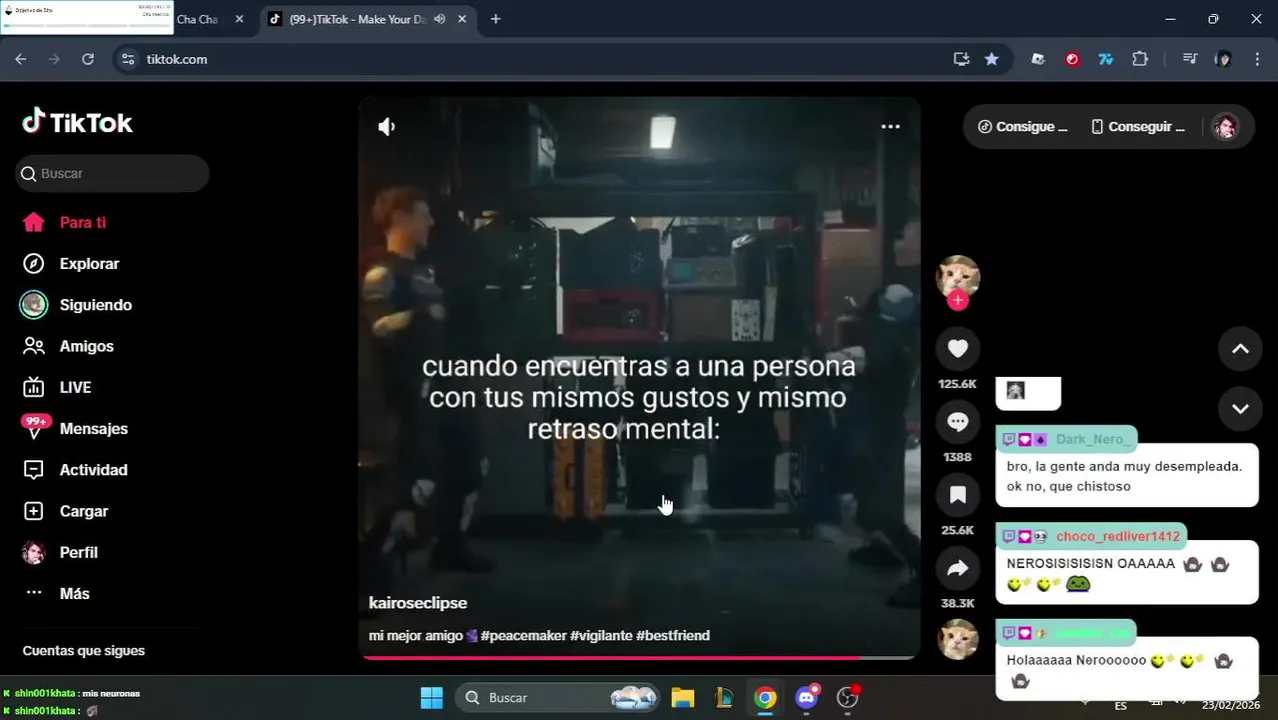This screenshot has height=720, width=1278.
Task: Open the kairoseclipse creator username
Action: 418,603
